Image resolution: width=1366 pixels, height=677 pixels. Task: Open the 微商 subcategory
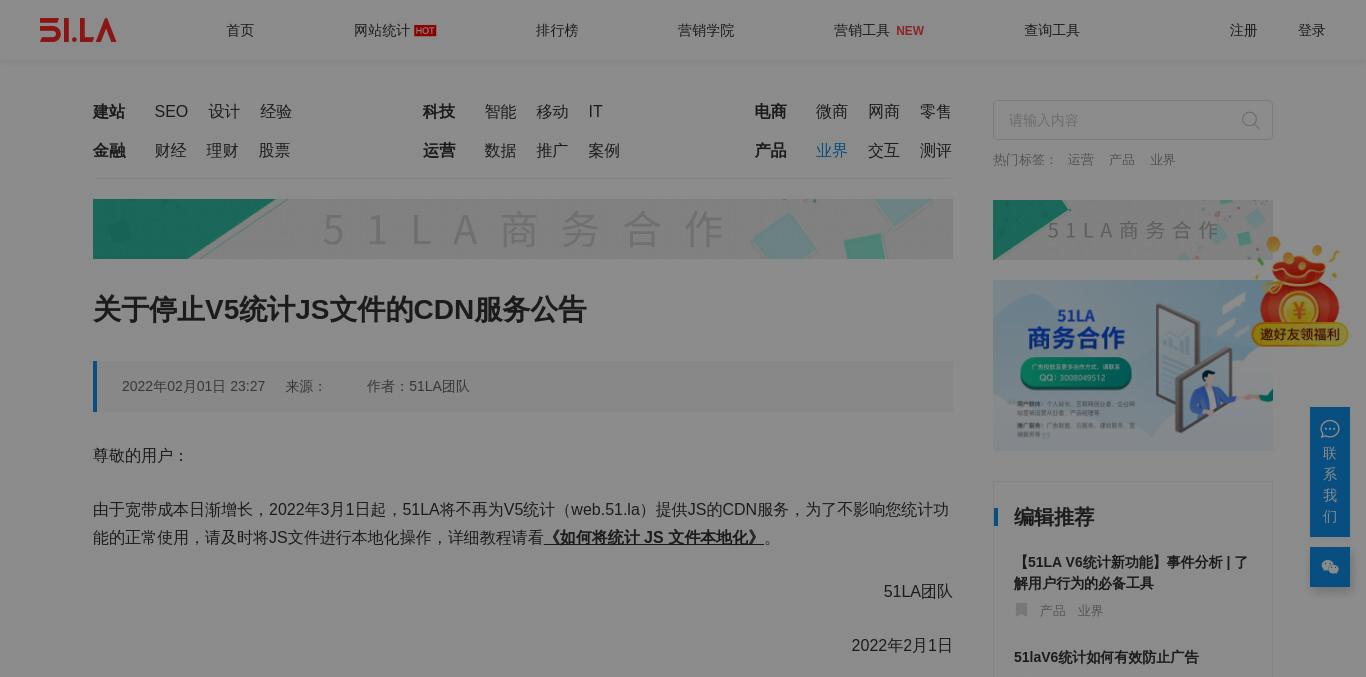(832, 112)
